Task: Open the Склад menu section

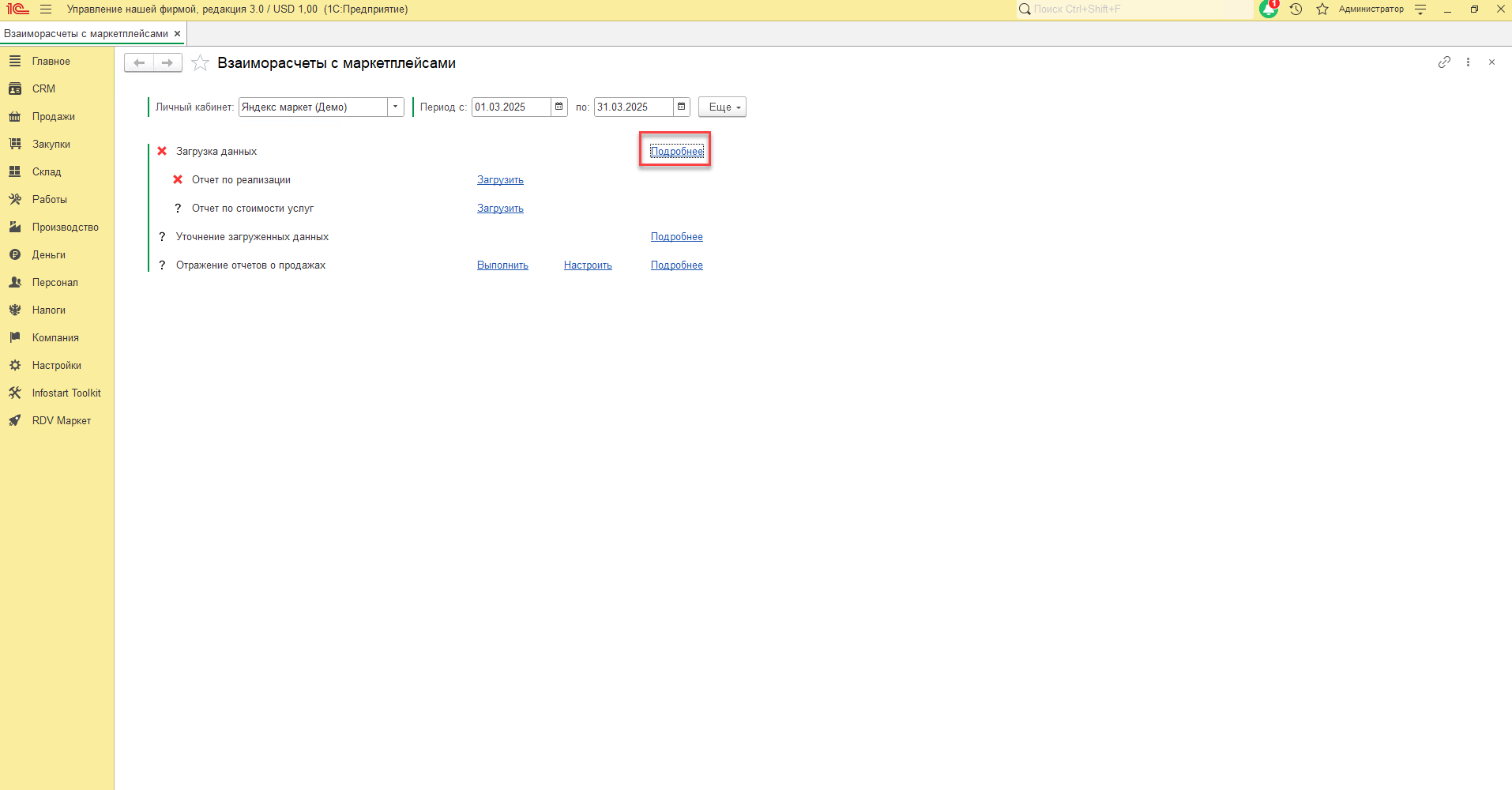Action: coord(47,172)
